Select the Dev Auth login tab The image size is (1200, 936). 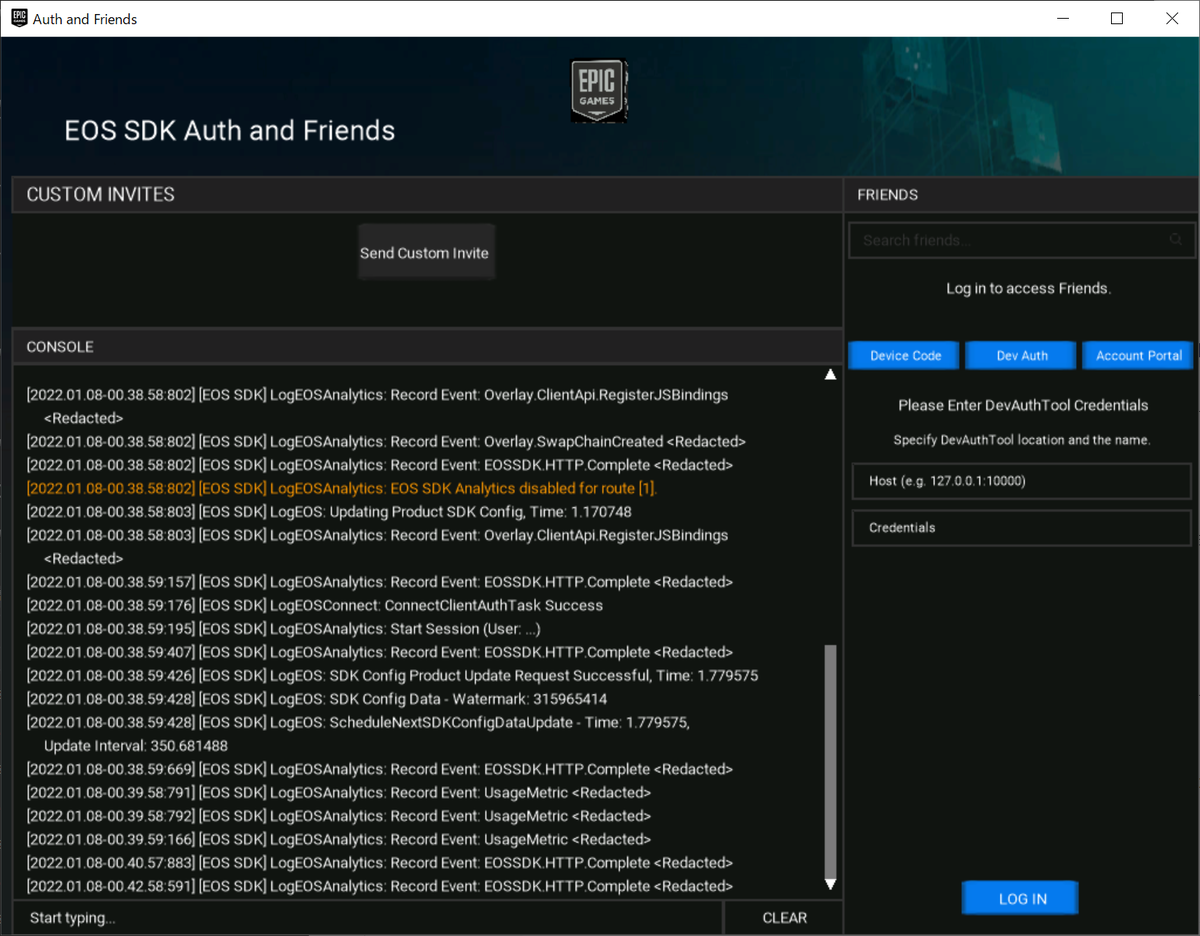coord(1022,356)
